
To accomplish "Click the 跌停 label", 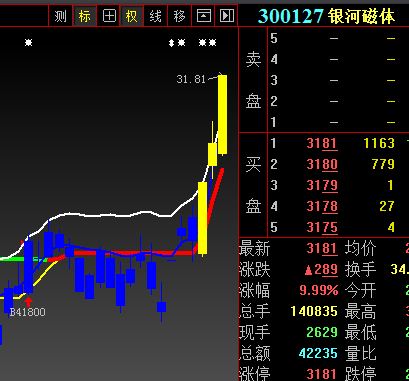I will coord(360,374).
